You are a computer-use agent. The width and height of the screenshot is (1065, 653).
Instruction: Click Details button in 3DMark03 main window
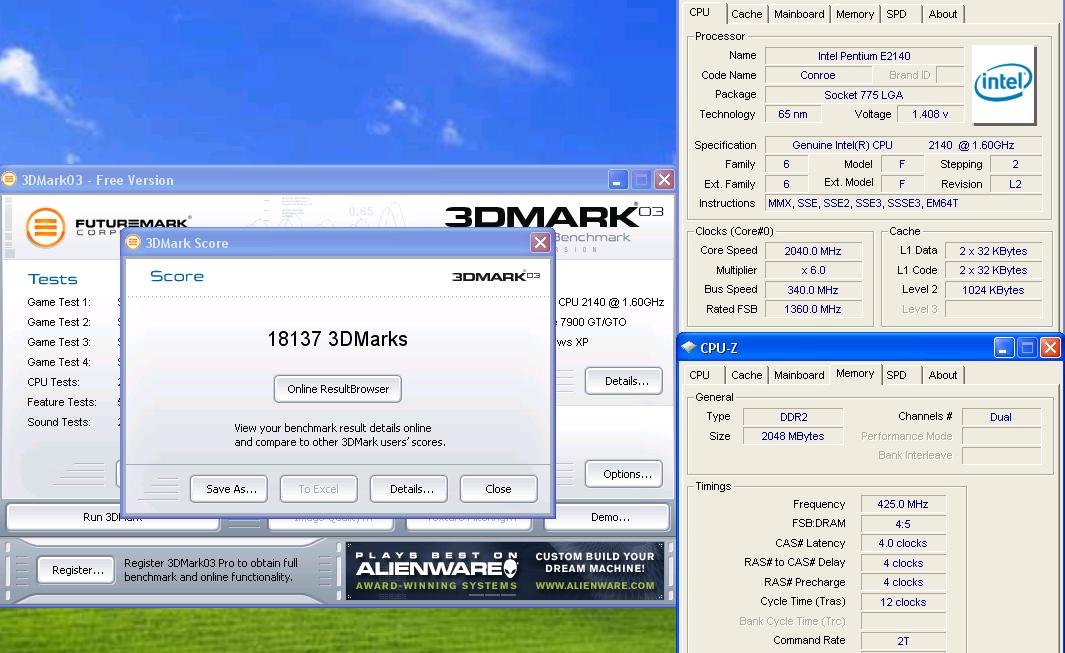624,381
